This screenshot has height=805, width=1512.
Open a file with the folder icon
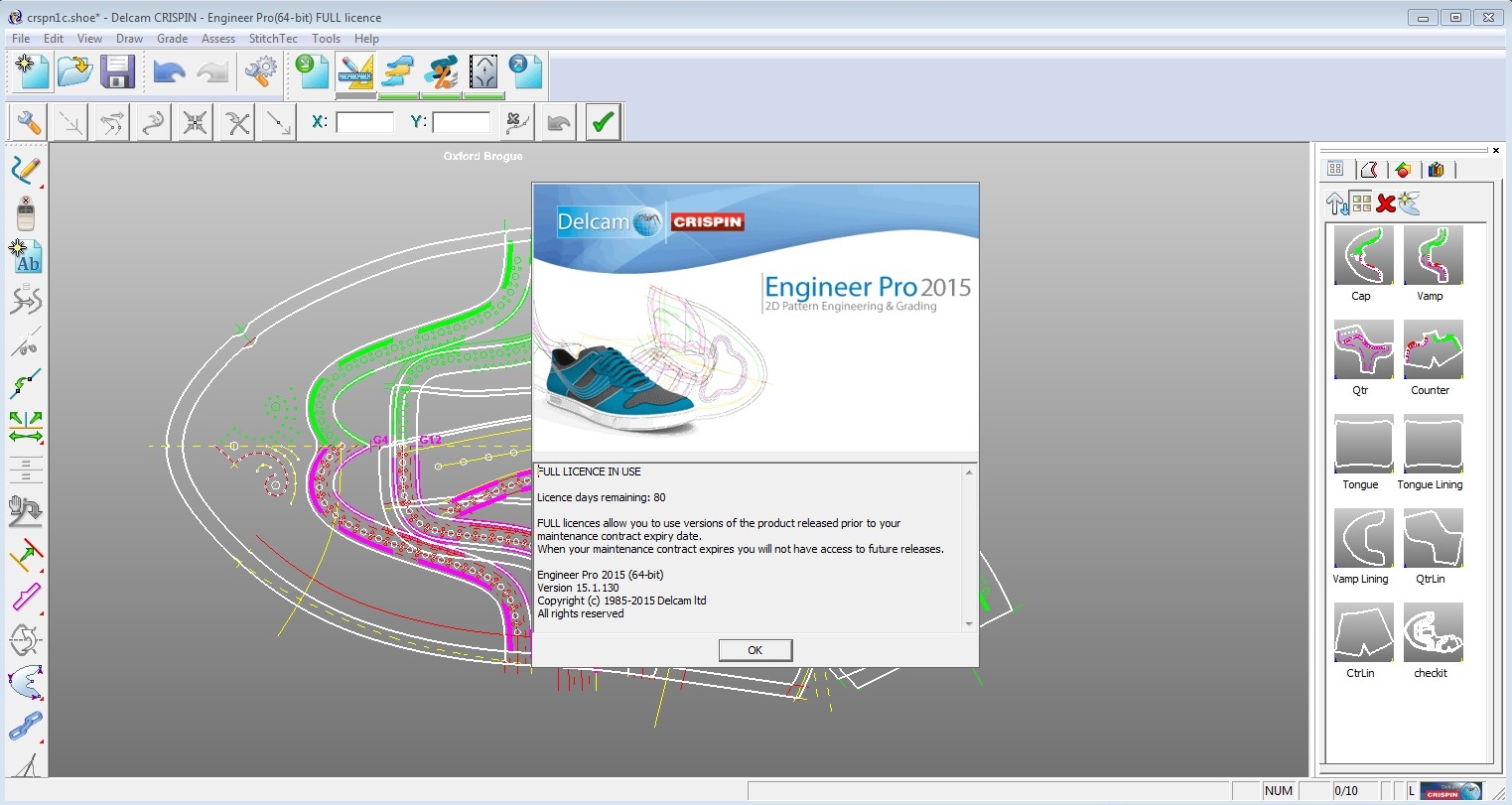pos(74,71)
